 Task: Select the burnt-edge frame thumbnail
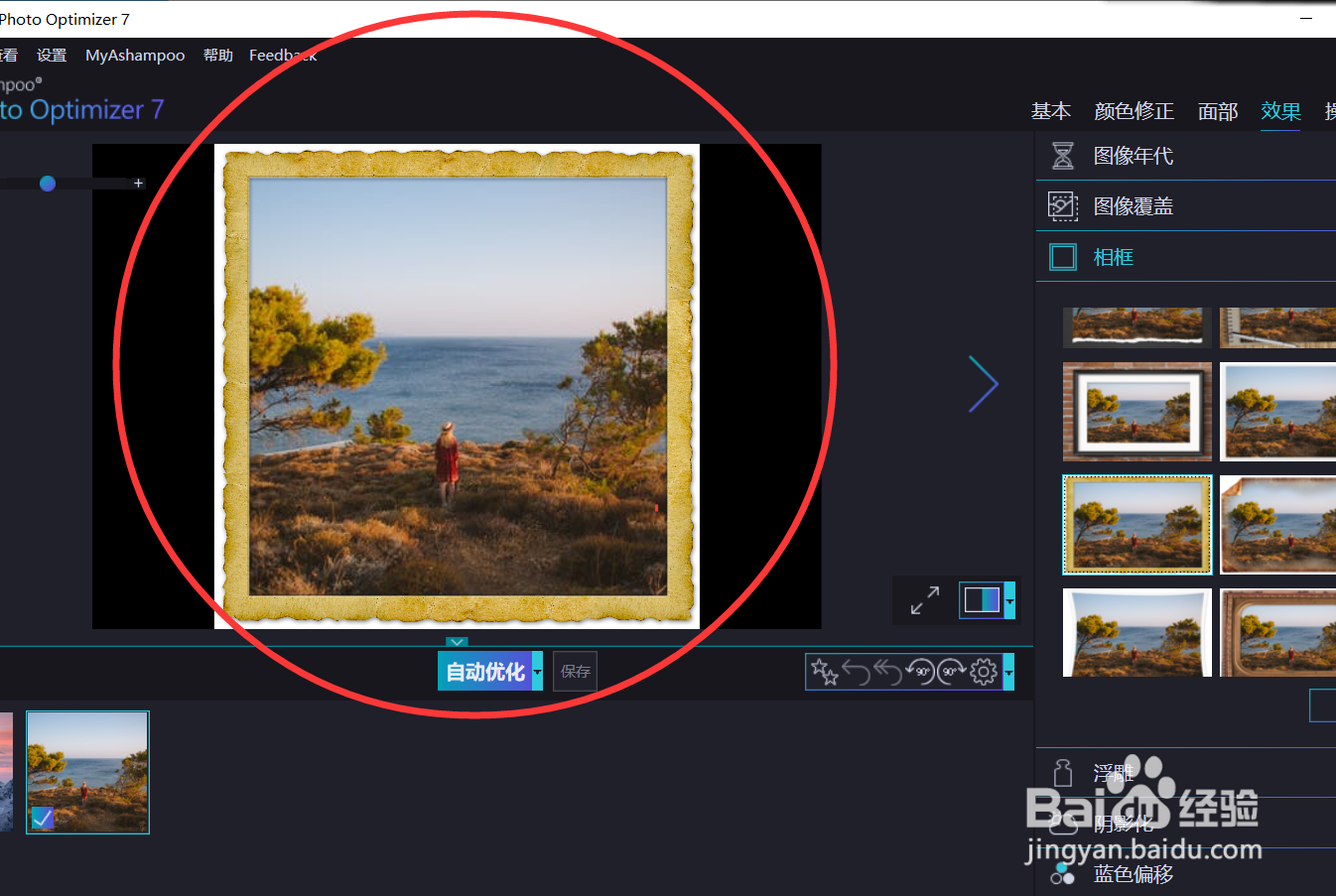(x=1278, y=525)
